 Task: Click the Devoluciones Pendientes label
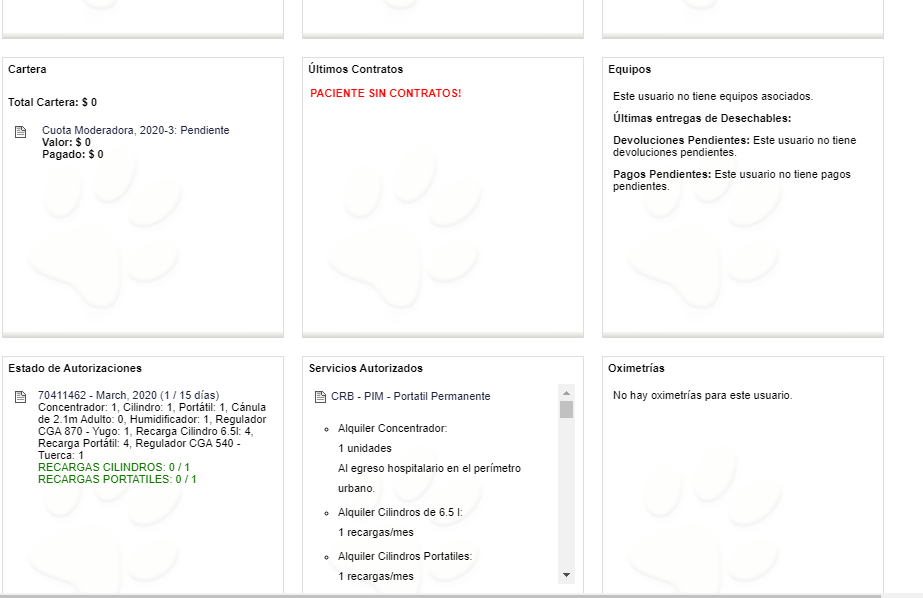tap(681, 140)
